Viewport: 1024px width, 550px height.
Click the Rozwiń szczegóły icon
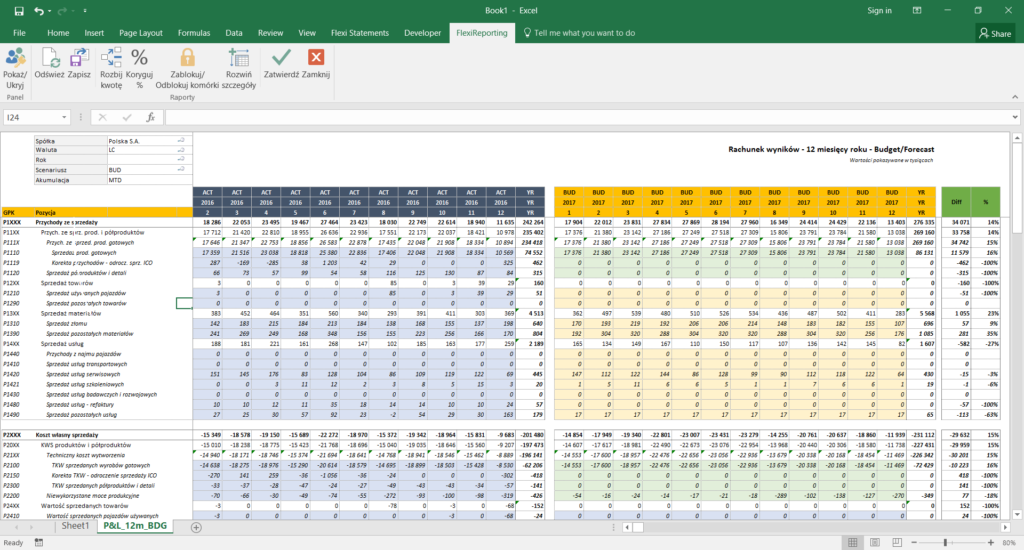click(x=238, y=58)
